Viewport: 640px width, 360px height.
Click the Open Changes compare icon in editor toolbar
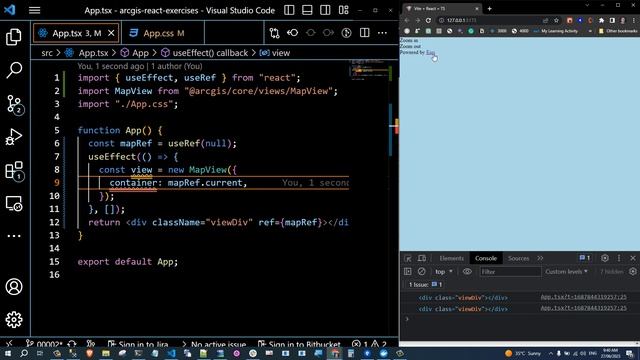275,33
